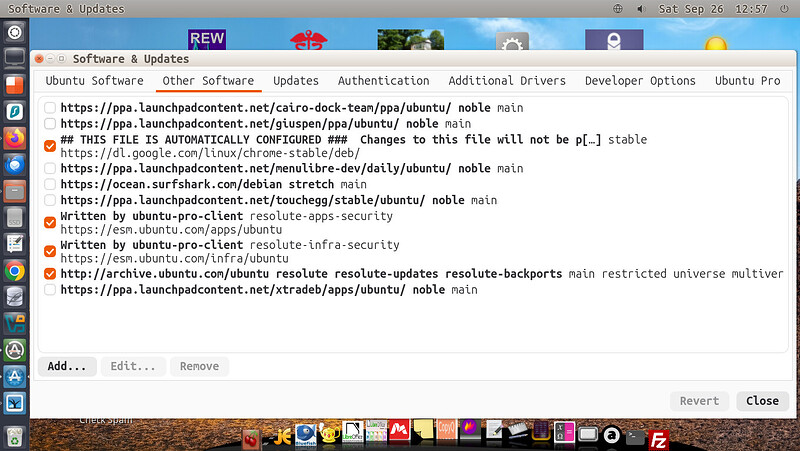Launch FileZilla from the bottom dock
The image size is (800, 451).
[x=659, y=440]
